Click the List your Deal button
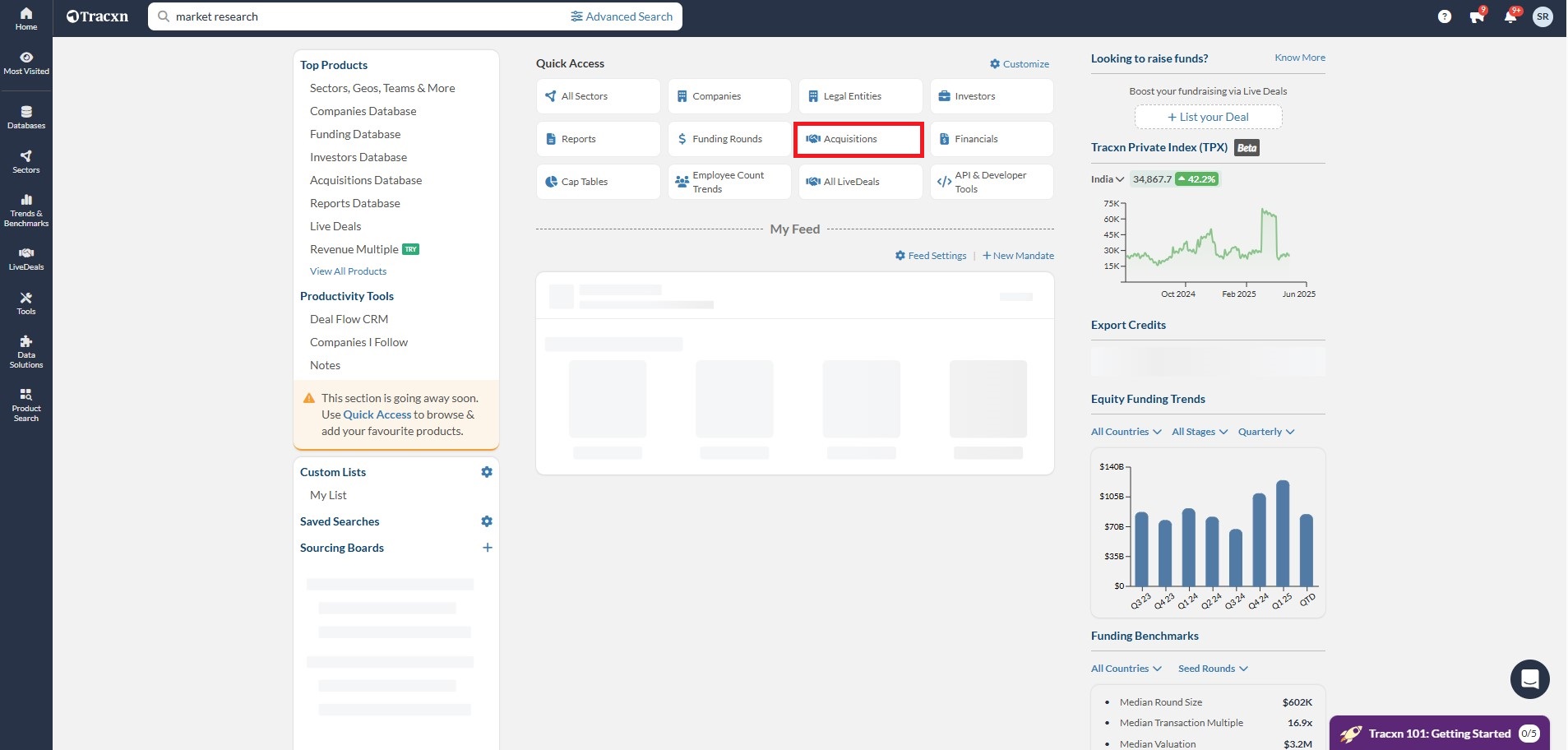1568x750 pixels. tap(1208, 117)
